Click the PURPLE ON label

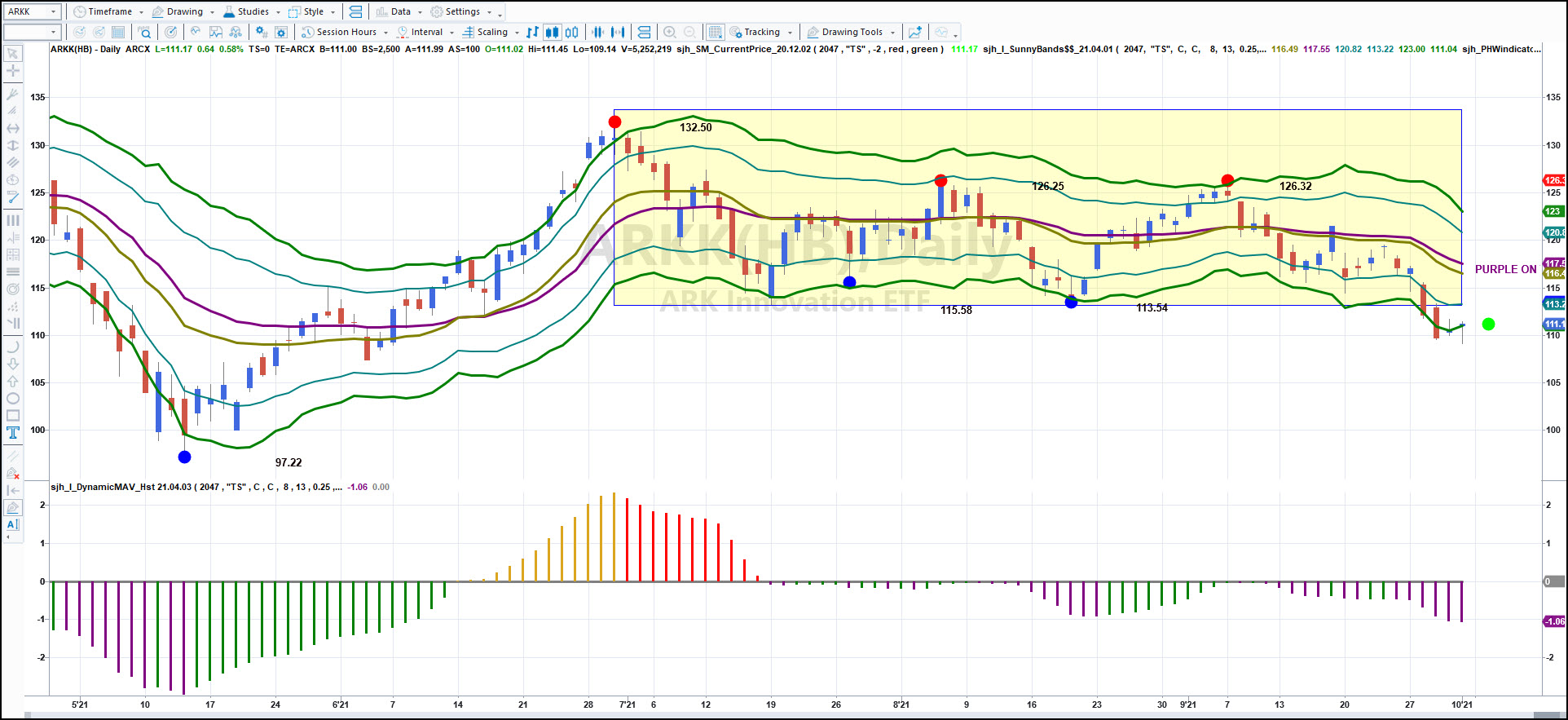tap(1506, 269)
